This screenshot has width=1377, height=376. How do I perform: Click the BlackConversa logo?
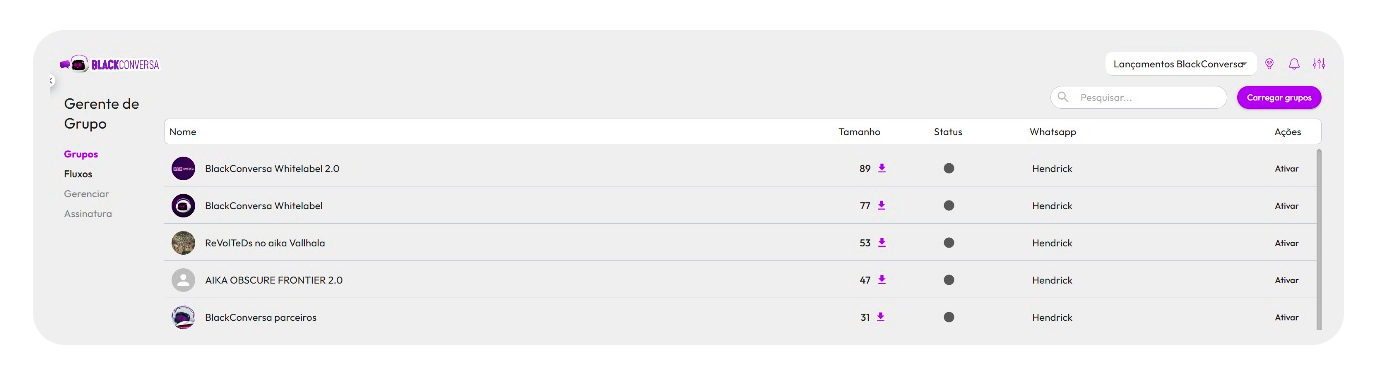click(x=110, y=64)
